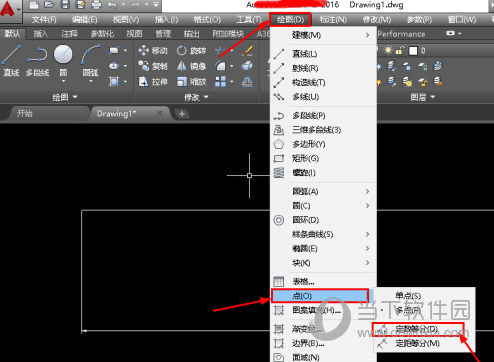Open the application menu arrow beside the A logo
This screenshot has height=362, width=494.
(19, 9)
